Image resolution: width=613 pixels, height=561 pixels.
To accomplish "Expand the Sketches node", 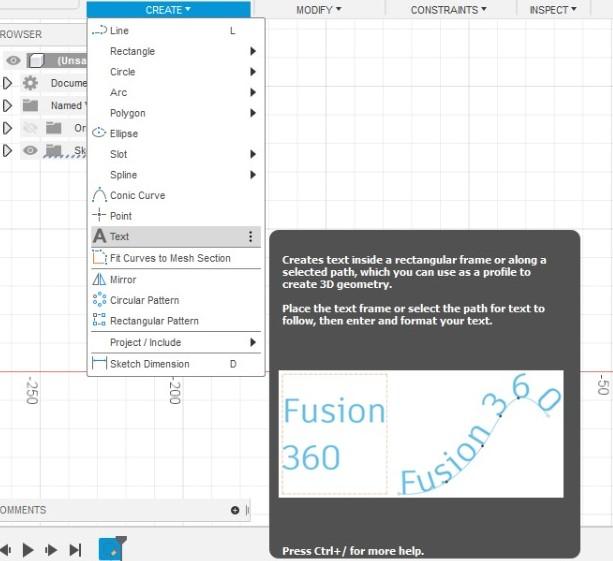I will [7, 151].
